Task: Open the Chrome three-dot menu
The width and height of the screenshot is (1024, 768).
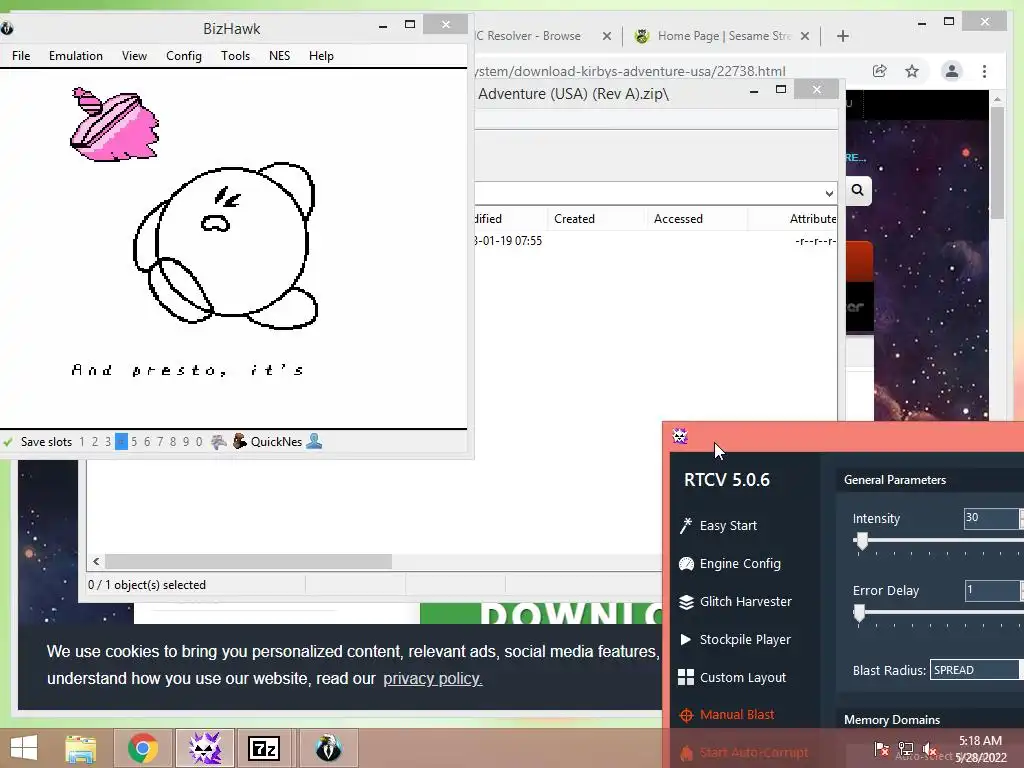Action: click(x=984, y=71)
